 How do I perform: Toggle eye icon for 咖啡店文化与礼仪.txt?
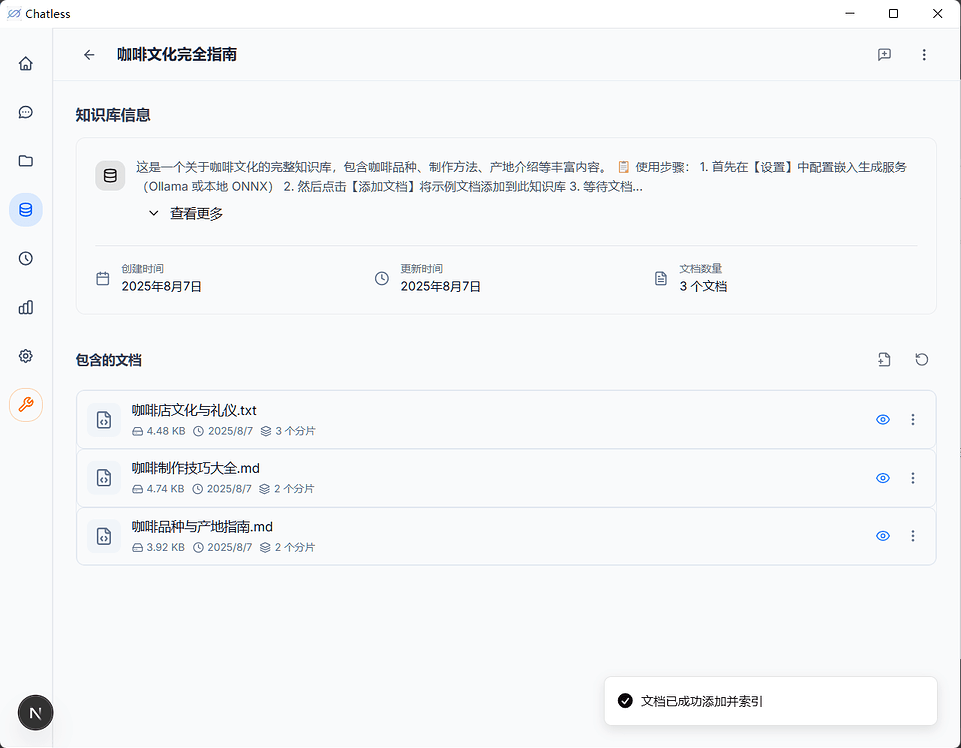(x=883, y=419)
